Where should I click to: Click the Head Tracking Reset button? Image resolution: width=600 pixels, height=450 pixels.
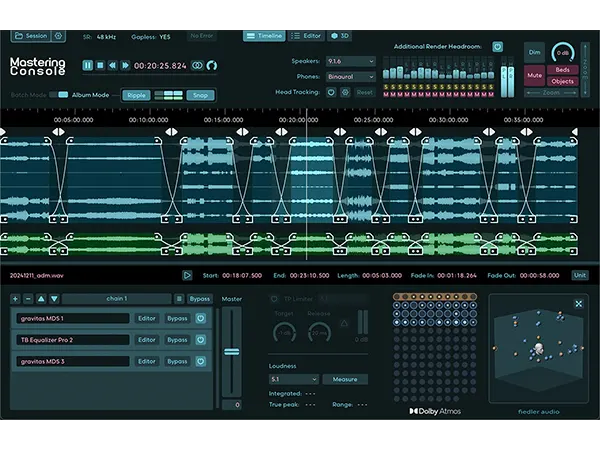click(x=364, y=92)
